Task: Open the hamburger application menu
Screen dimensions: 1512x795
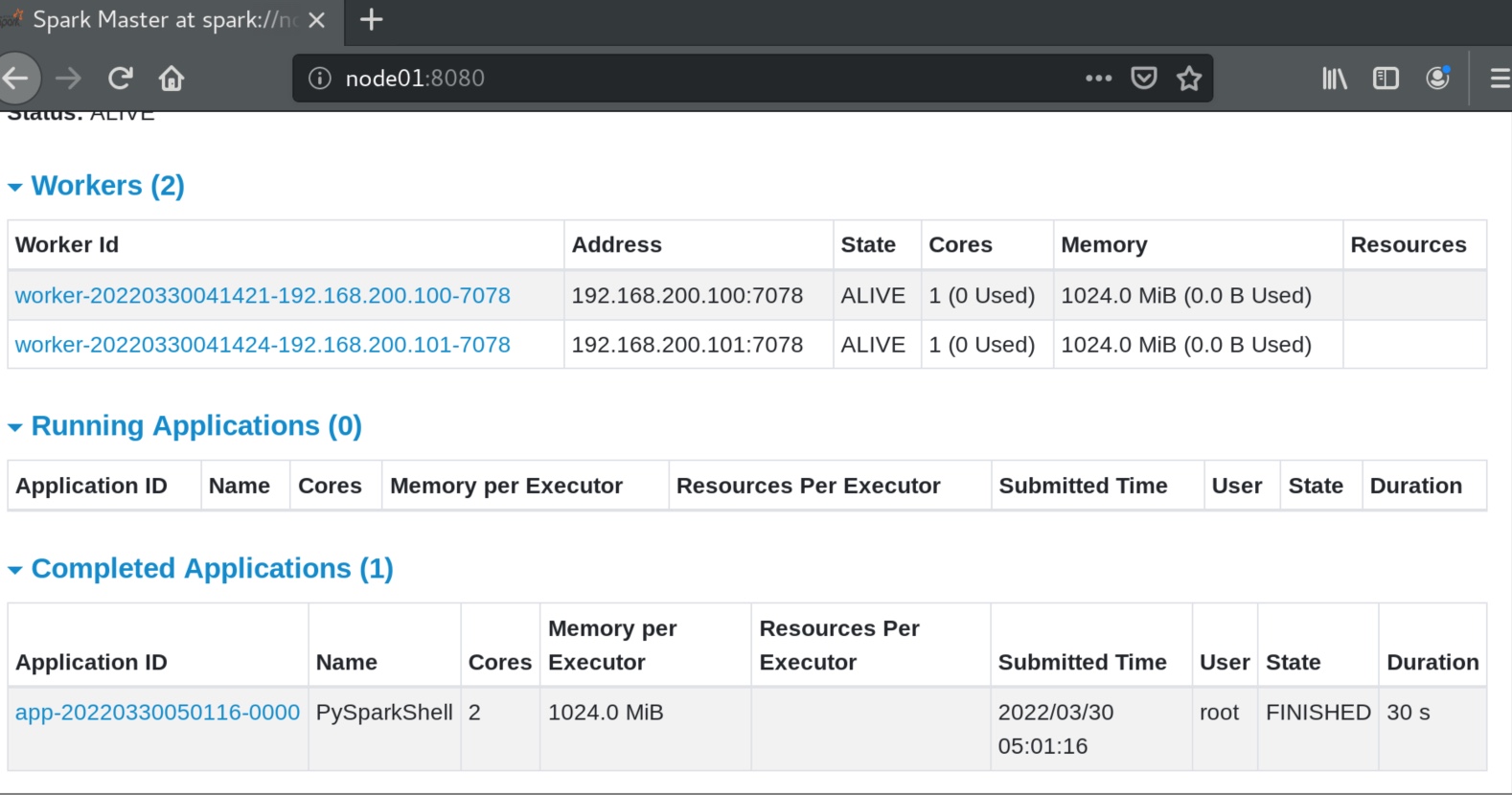Action: coord(1501,78)
